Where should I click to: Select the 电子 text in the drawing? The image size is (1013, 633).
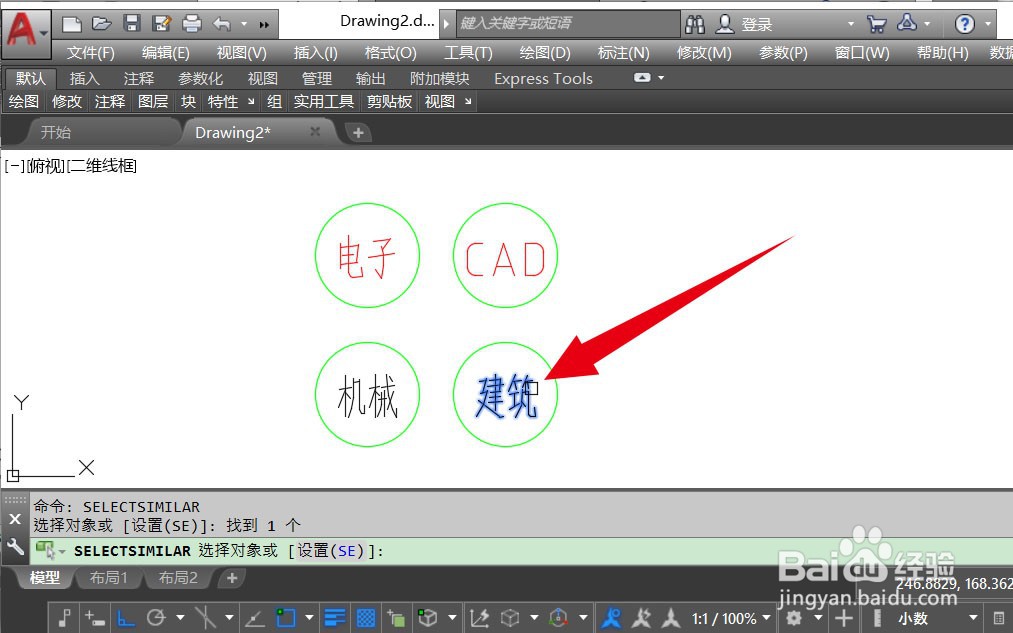366,257
